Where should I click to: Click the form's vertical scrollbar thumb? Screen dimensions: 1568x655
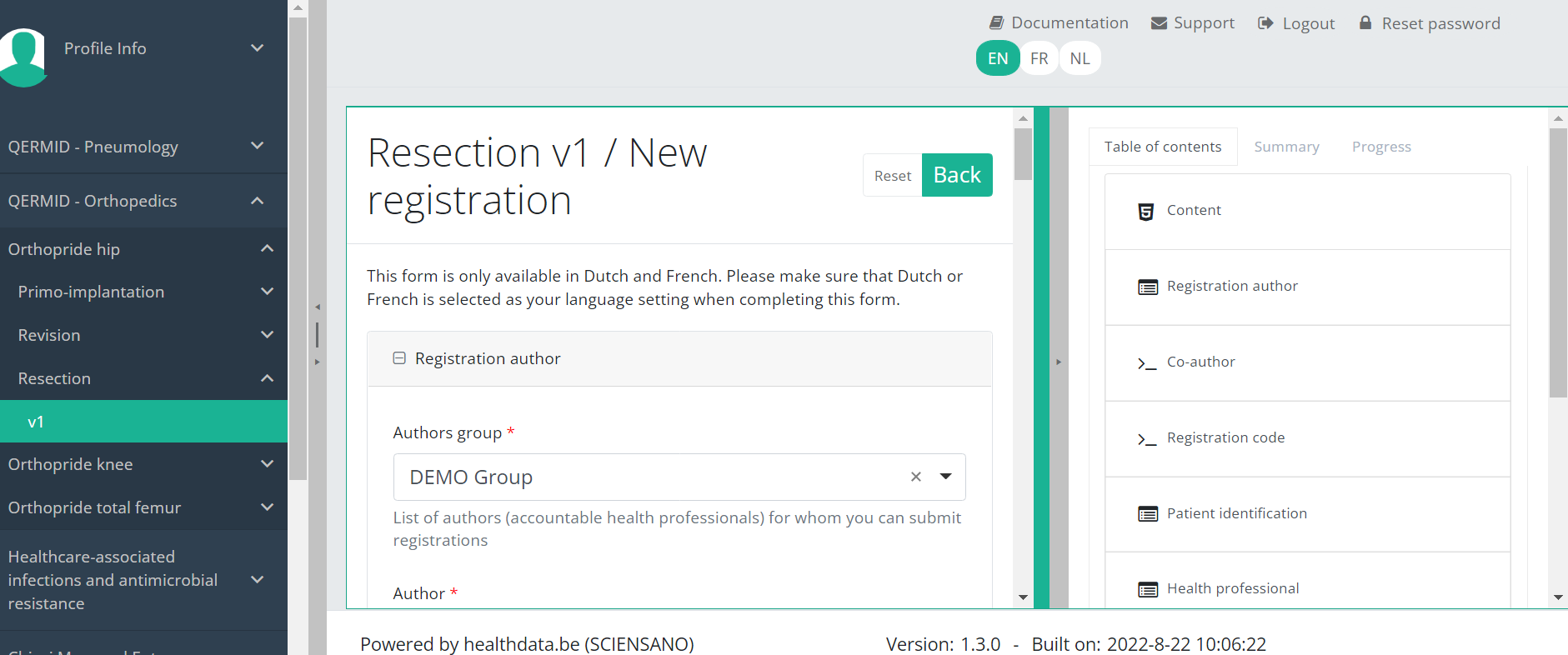1023,154
